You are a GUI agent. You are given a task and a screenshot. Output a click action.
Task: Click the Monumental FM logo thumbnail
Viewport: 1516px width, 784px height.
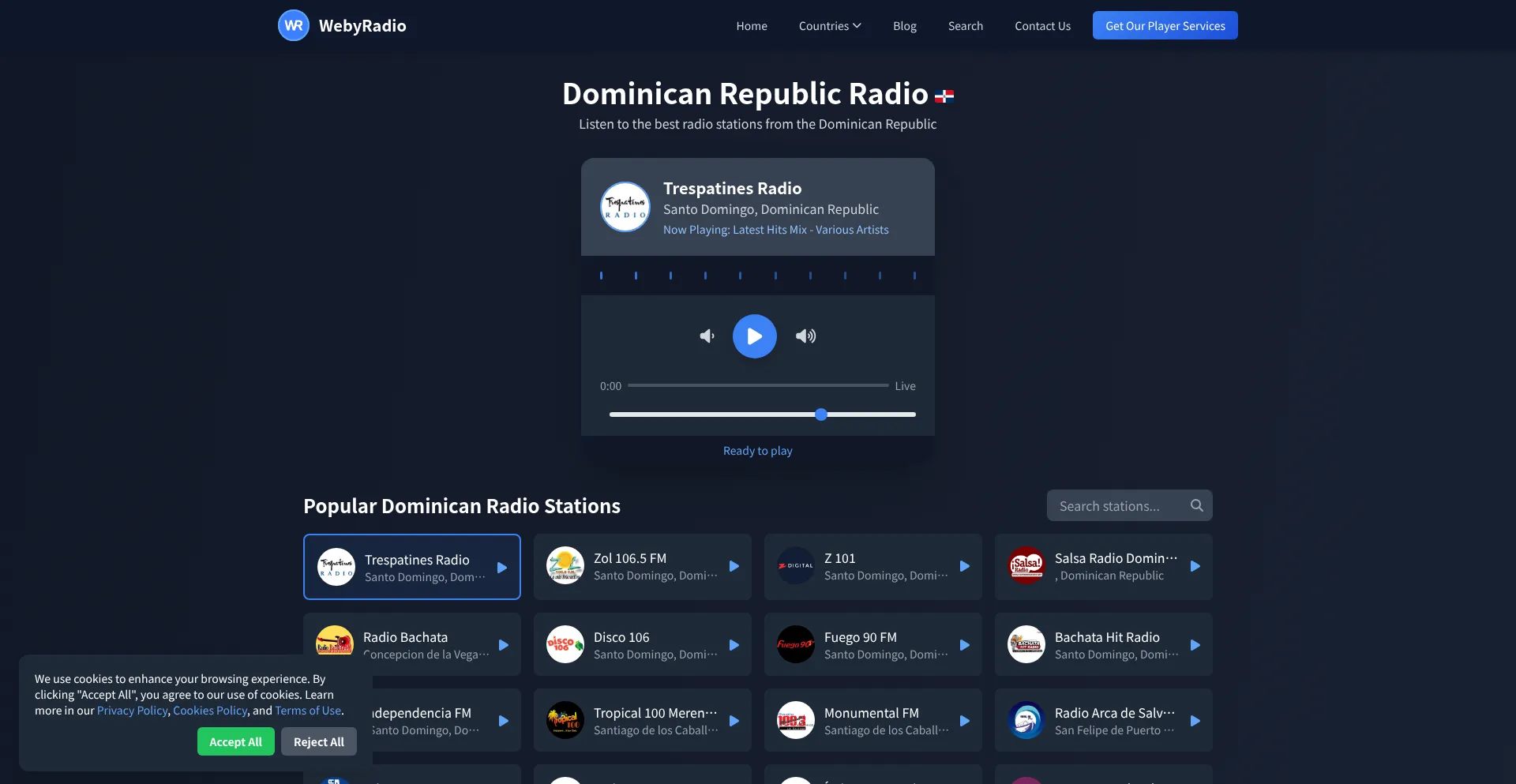pyautogui.click(x=796, y=720)
